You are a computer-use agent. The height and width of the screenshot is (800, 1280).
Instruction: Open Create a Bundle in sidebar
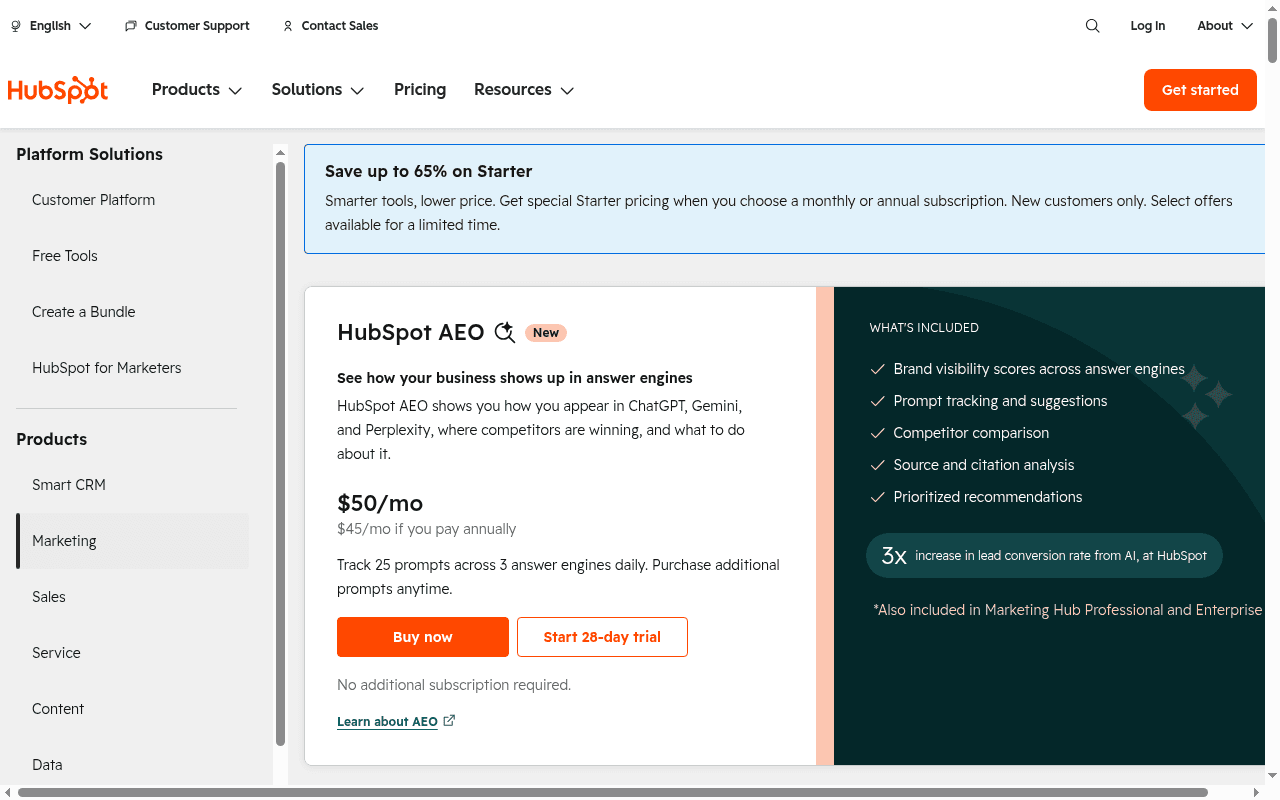132,312
